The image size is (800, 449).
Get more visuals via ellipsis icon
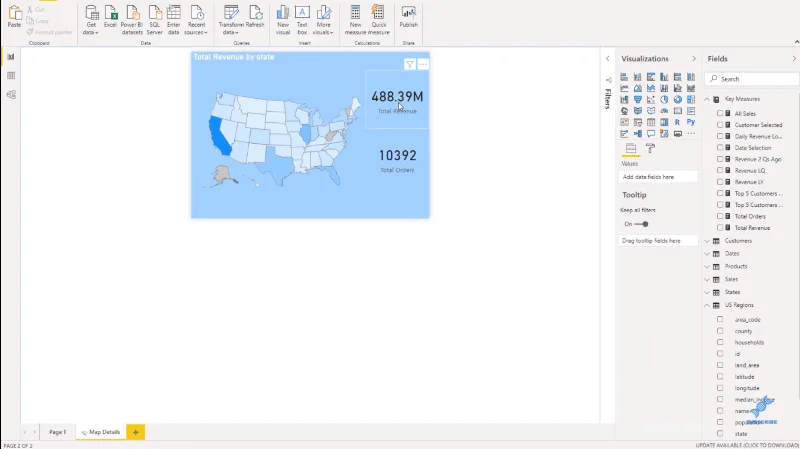click(x=691, y=134)
